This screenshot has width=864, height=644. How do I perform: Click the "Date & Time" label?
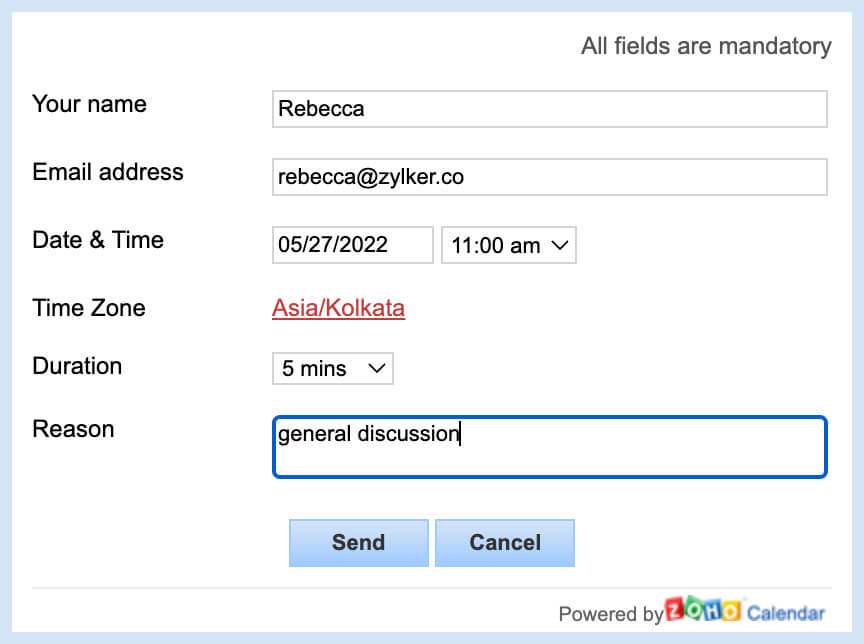pos(98,240)
